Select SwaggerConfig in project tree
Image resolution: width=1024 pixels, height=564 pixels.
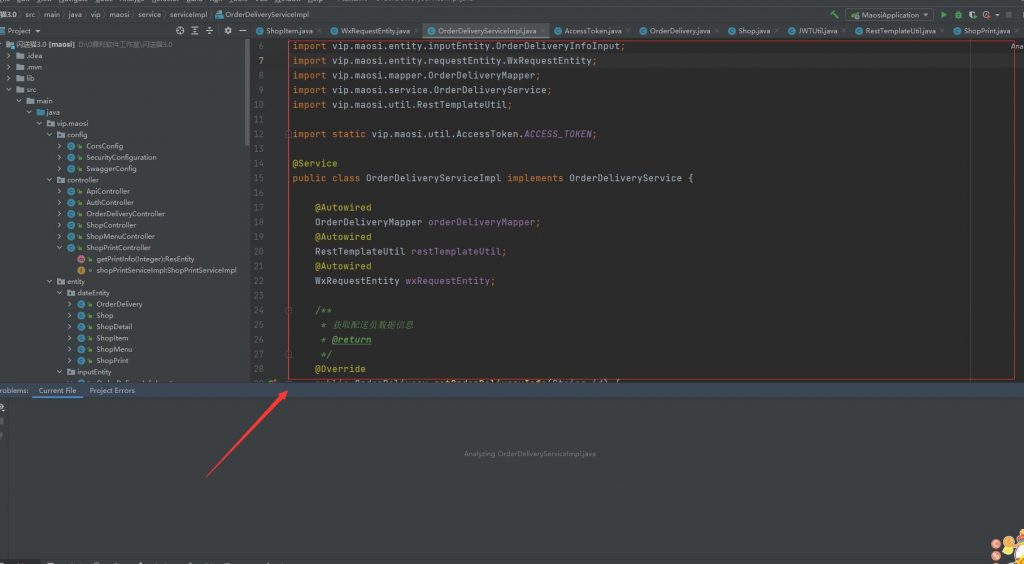111,168
